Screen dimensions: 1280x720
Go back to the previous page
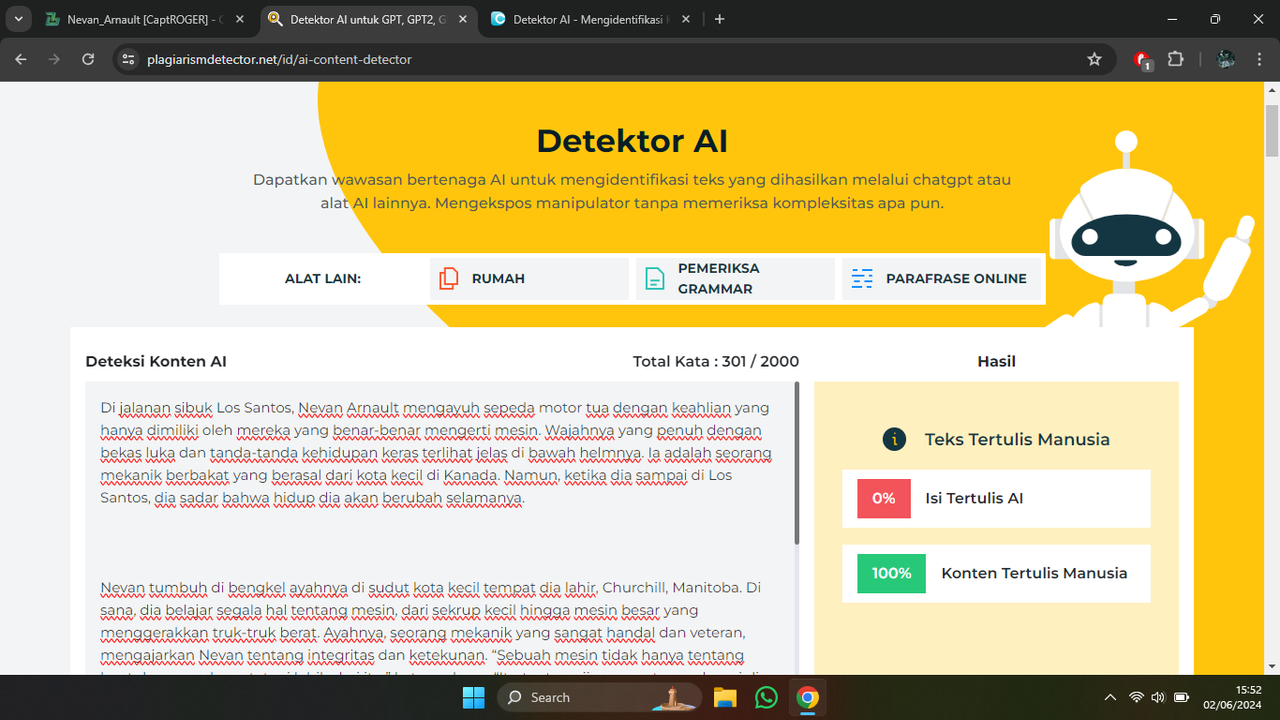point(21,59)
